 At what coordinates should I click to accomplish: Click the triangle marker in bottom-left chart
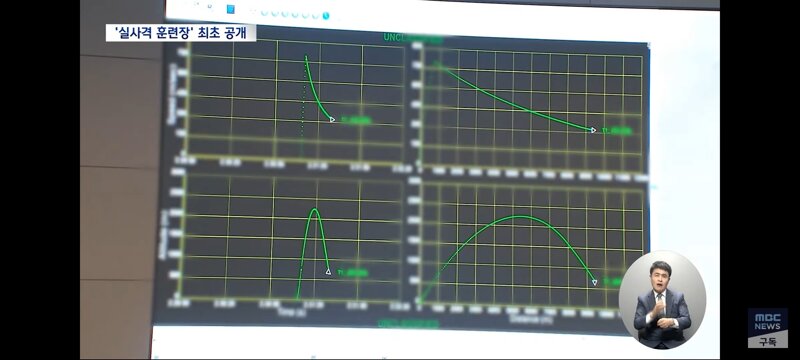click(x=328, y=272)
